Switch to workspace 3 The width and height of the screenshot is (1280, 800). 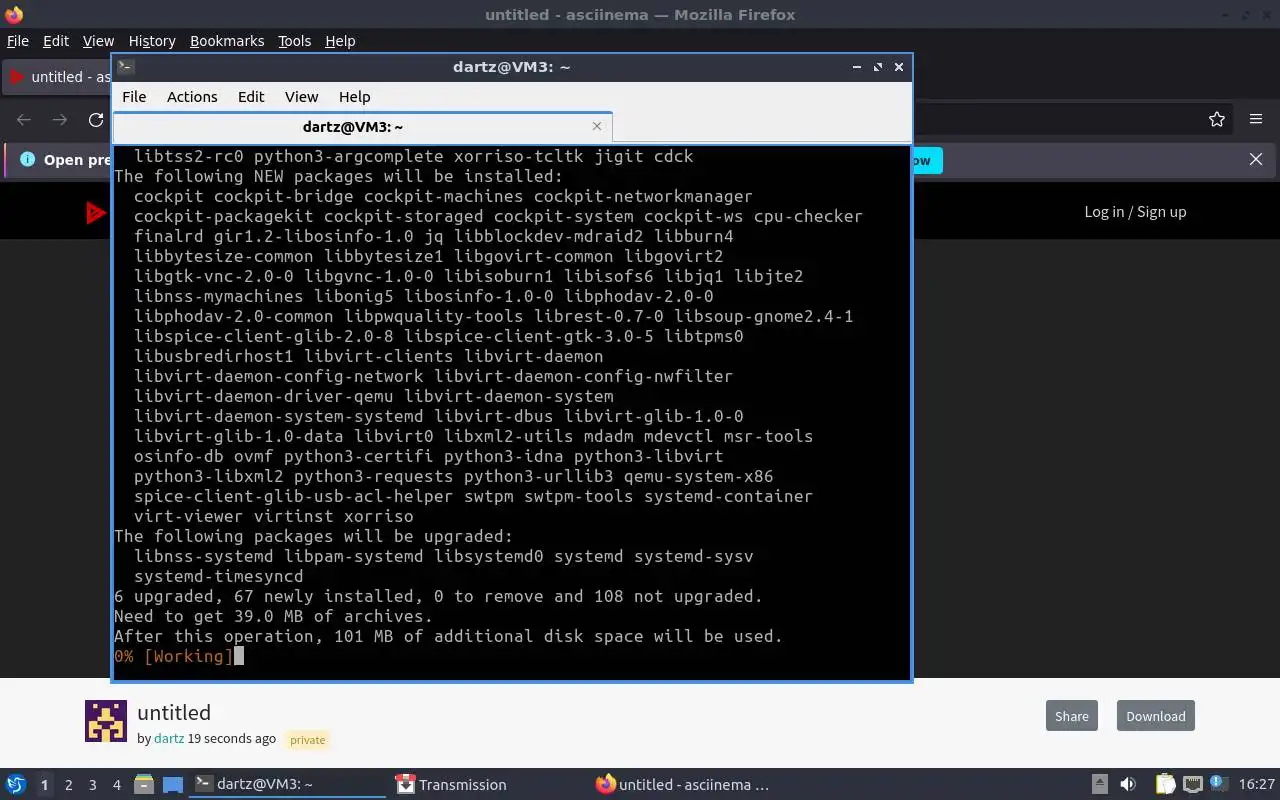pos(93,785)
